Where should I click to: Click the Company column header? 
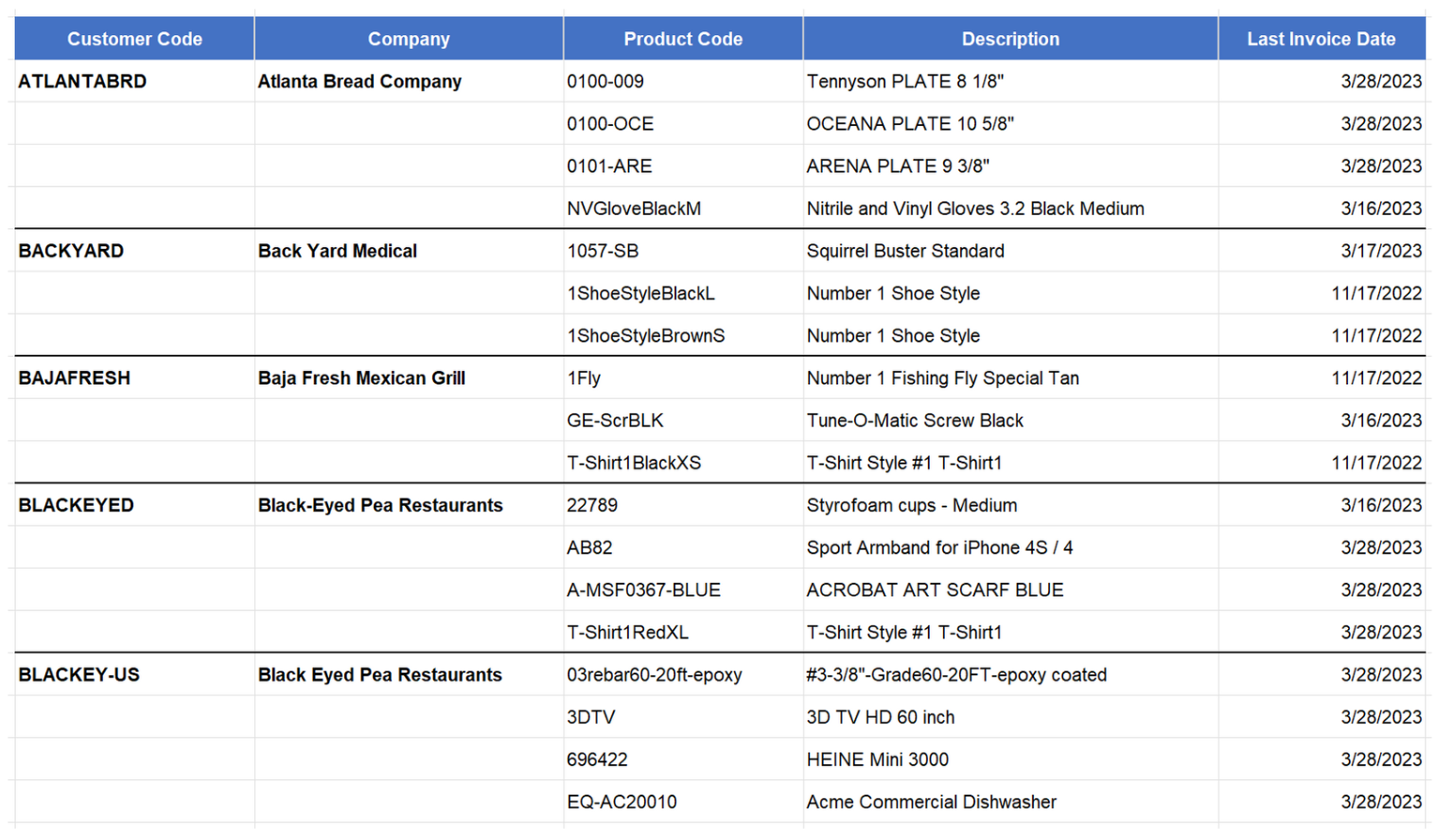click(x=409, y=39)
